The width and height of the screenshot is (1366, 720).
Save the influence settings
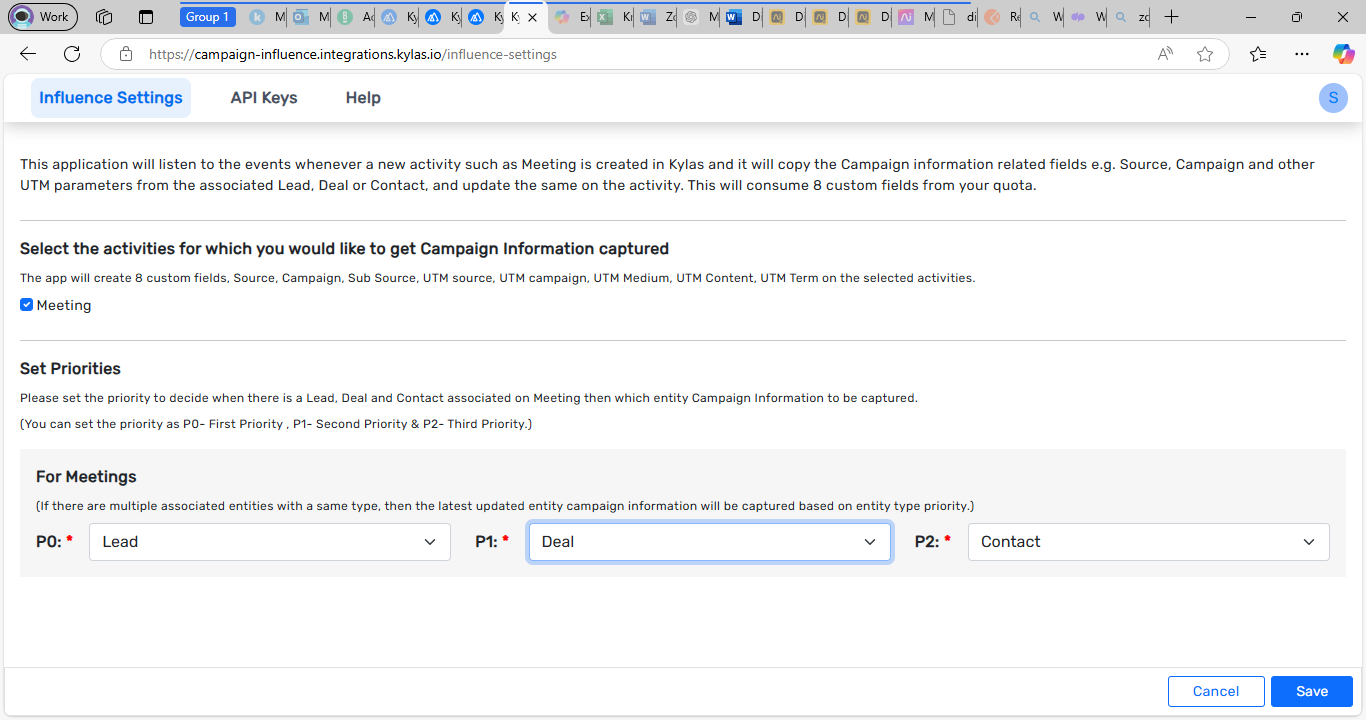coord(1312,691)
